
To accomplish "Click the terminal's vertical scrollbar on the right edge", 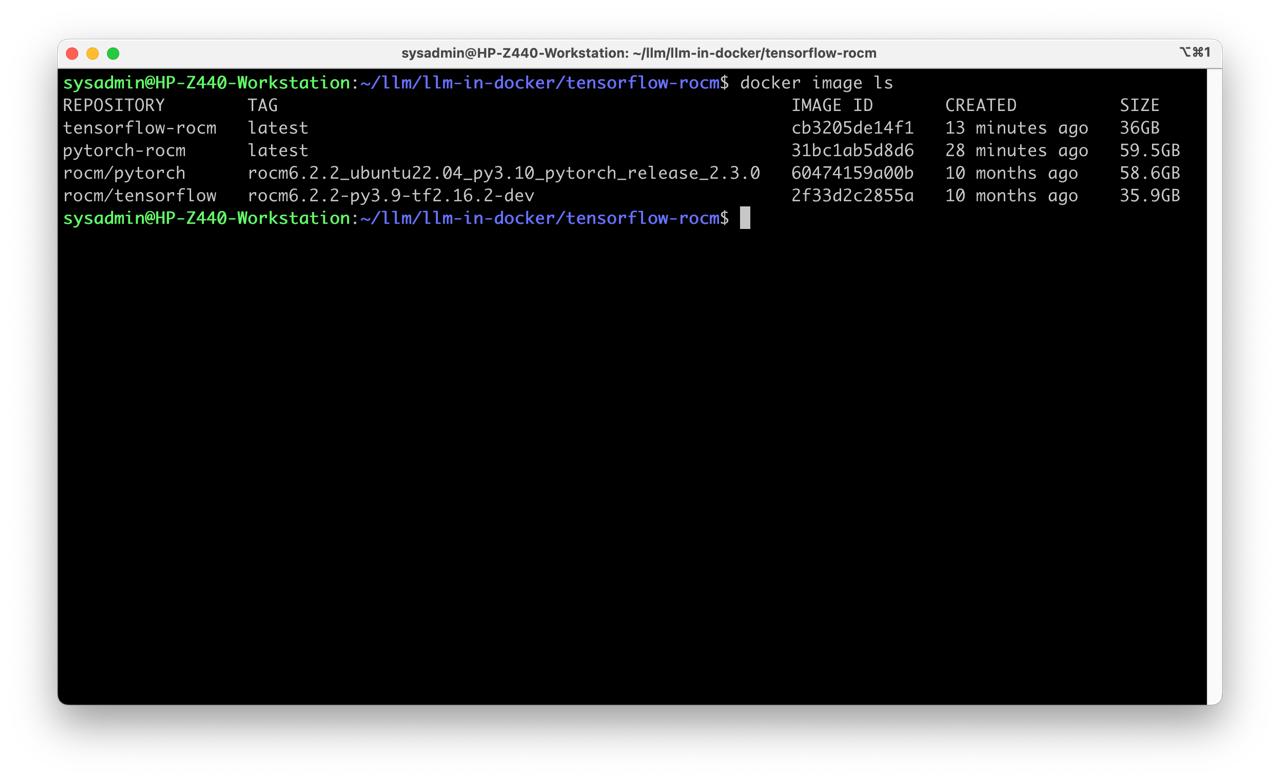I will (1215, 386).
